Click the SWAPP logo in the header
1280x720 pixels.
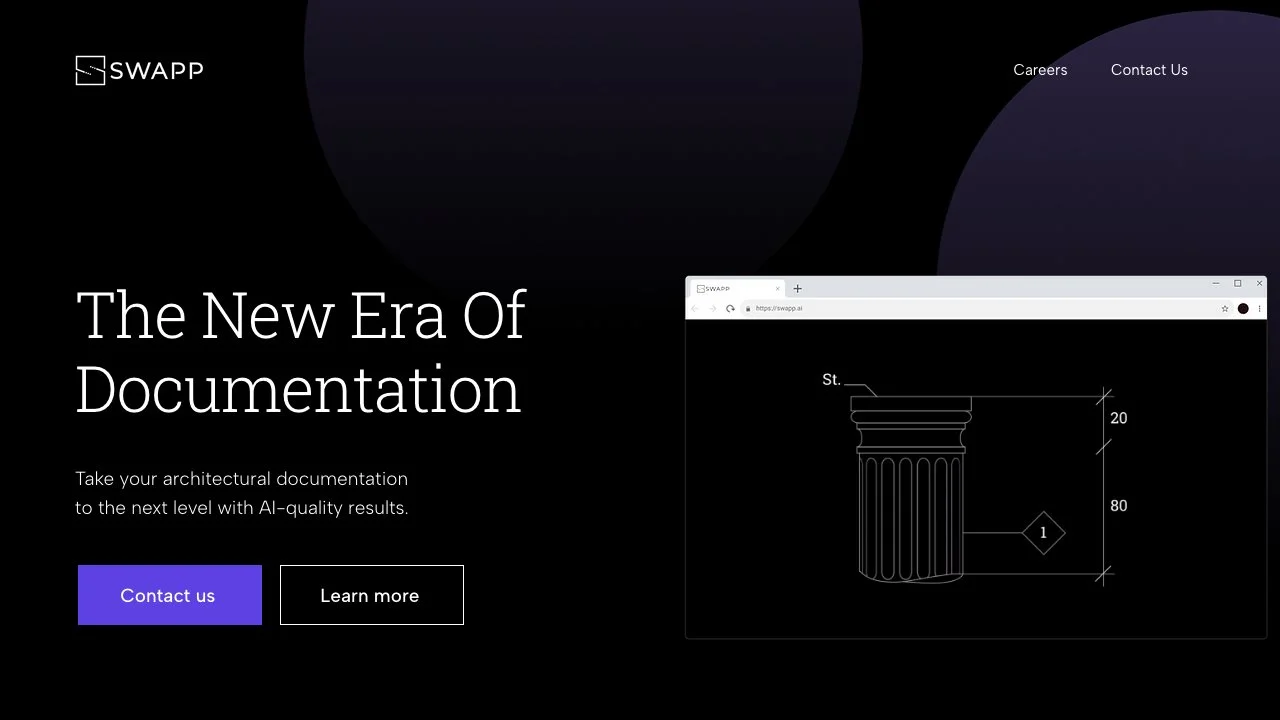coord(139,70)
